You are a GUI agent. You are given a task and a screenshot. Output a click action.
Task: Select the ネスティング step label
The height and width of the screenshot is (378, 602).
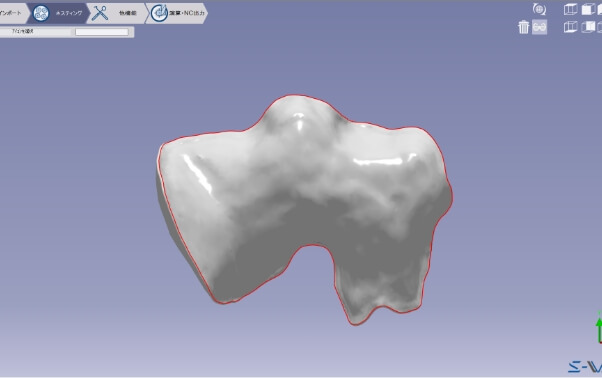pos(69,13)
